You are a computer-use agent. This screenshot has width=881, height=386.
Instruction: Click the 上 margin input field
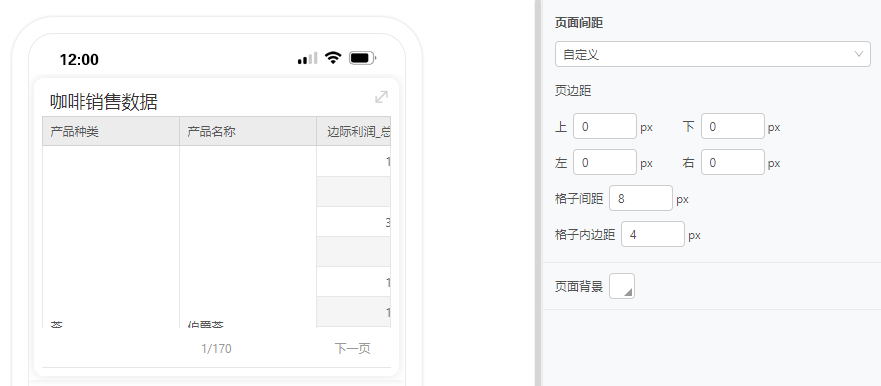pos(605,126)
